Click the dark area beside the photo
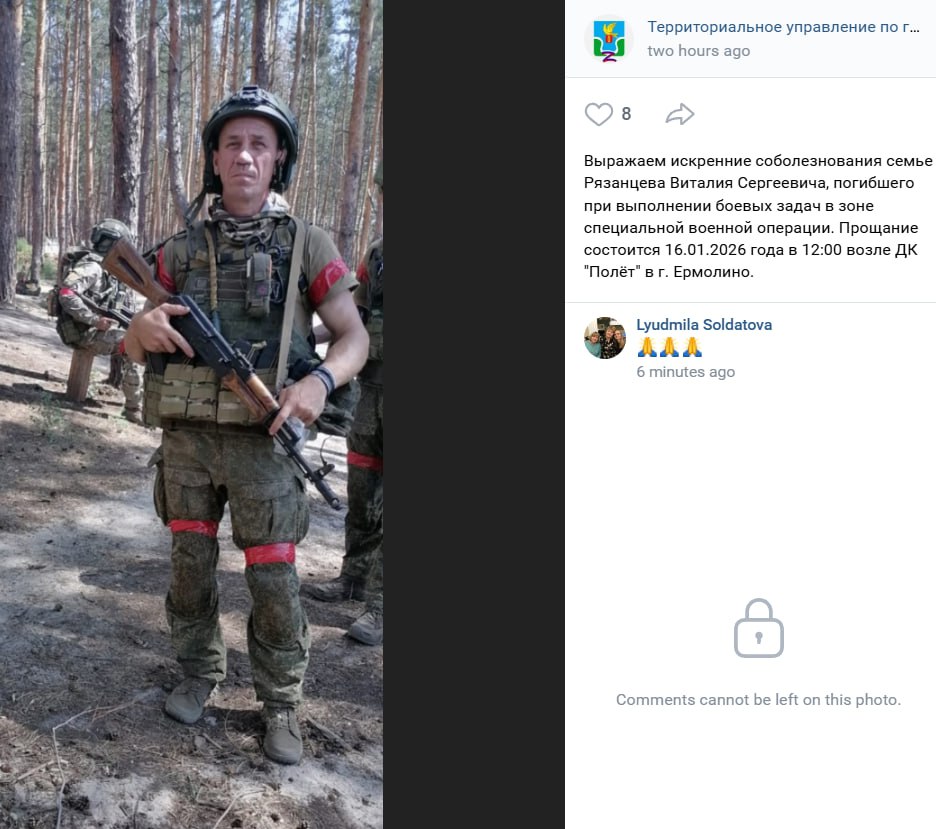 pos(473,414)
